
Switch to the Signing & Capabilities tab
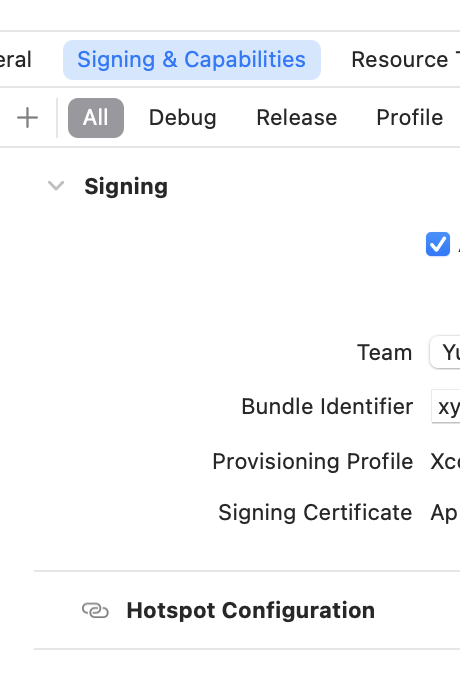192,60
